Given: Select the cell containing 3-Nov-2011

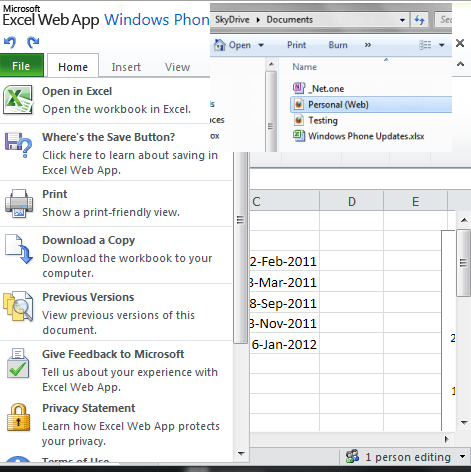Looking at the screenshot, I should tap(284, 323).
